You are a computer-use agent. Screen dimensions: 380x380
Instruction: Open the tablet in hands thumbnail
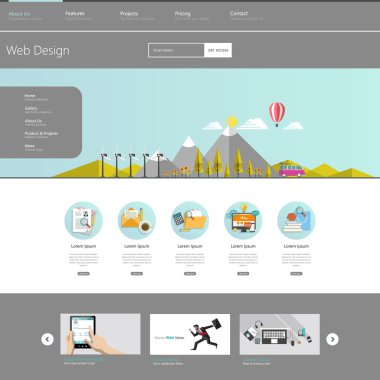(x=100, y=334)
